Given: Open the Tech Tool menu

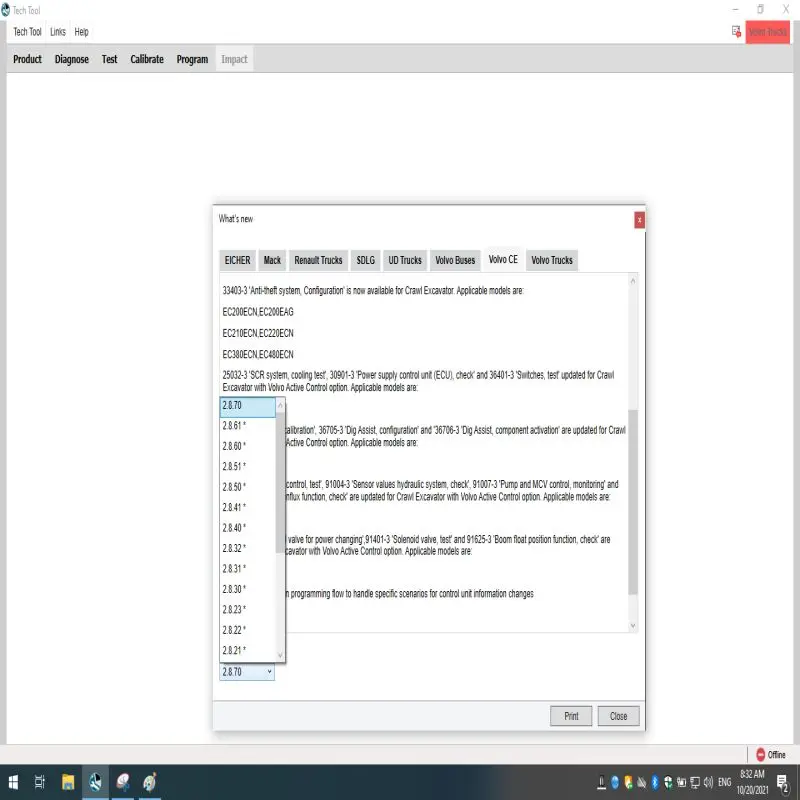Looking at the screenshot, I should (27, 32).
